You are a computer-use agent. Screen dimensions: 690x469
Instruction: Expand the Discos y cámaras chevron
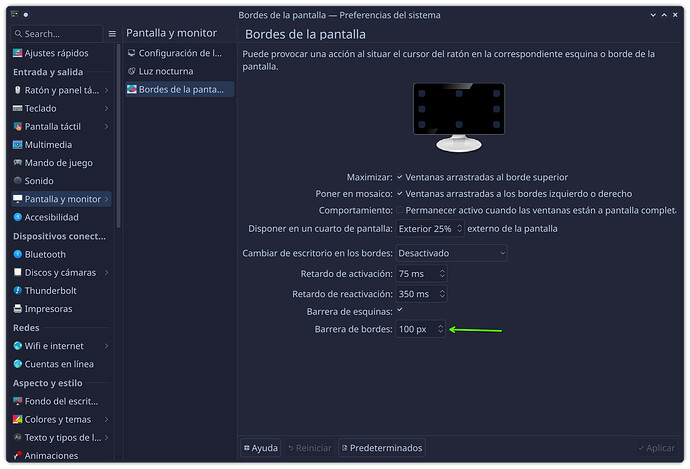[106, 273]
